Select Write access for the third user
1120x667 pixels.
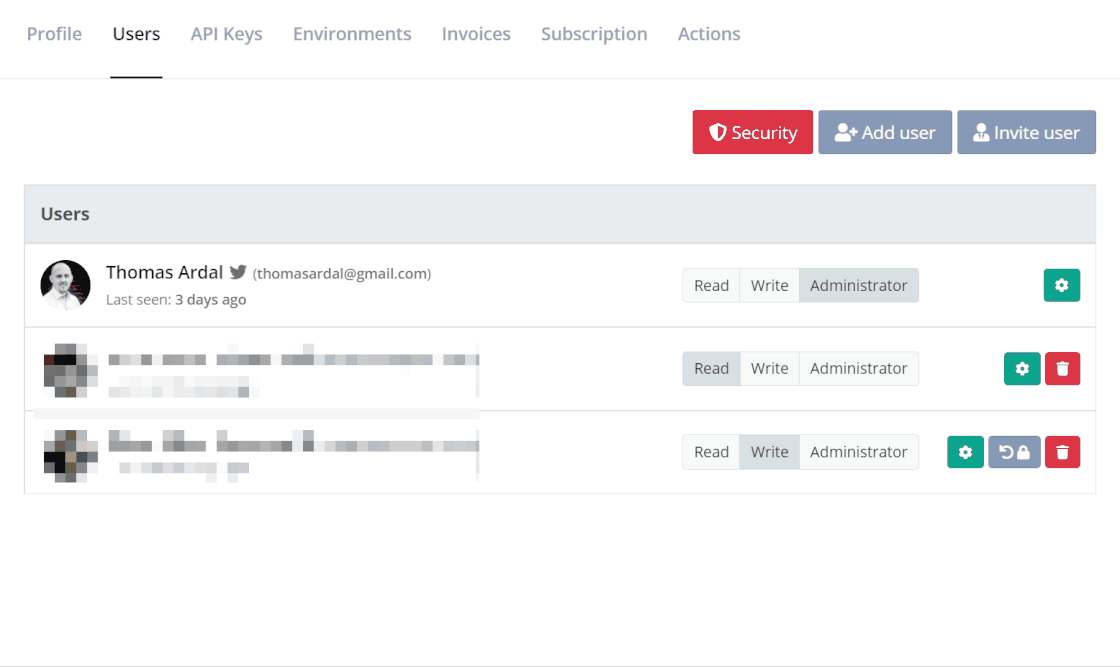[769, 452]
